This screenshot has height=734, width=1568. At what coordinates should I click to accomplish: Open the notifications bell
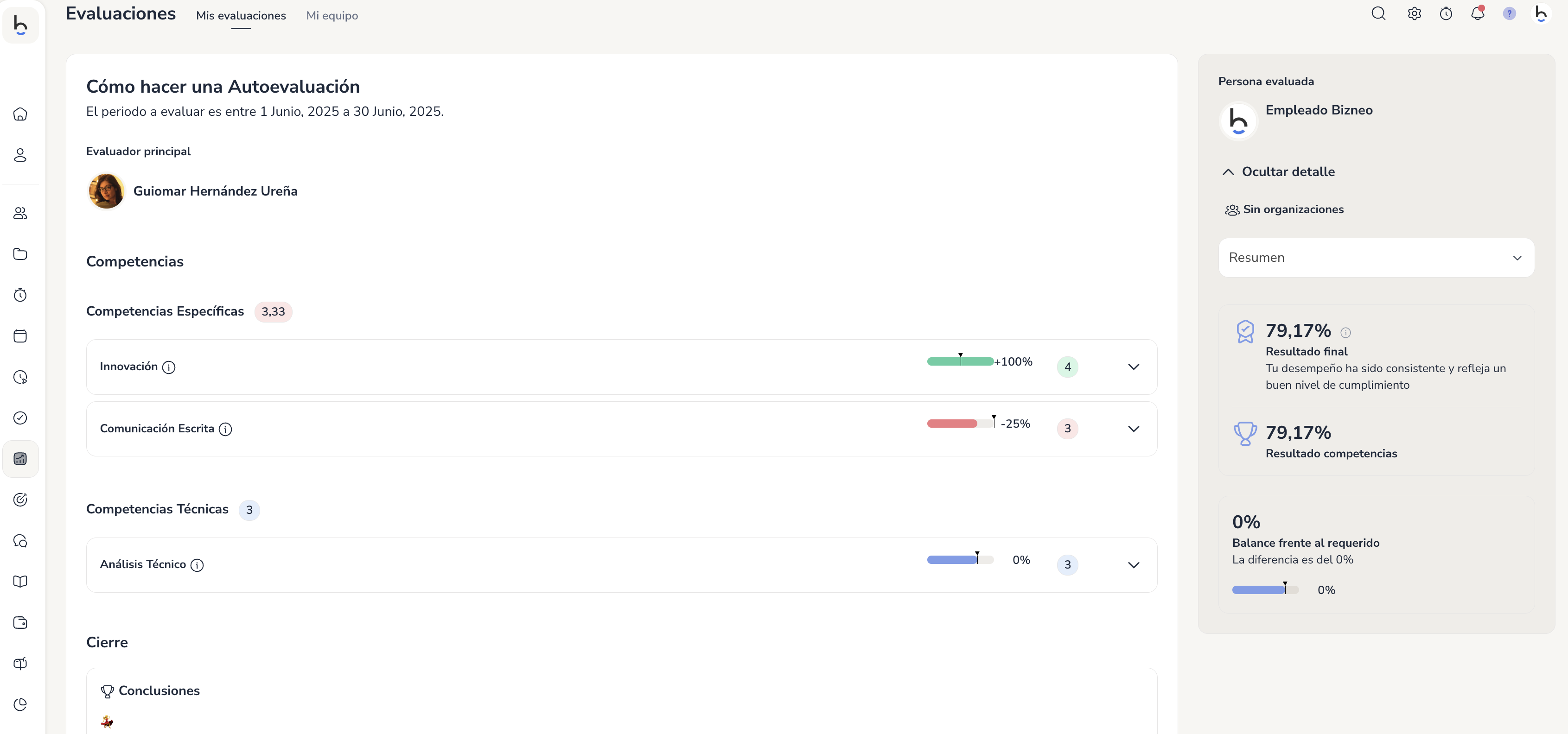[1477, 13]
